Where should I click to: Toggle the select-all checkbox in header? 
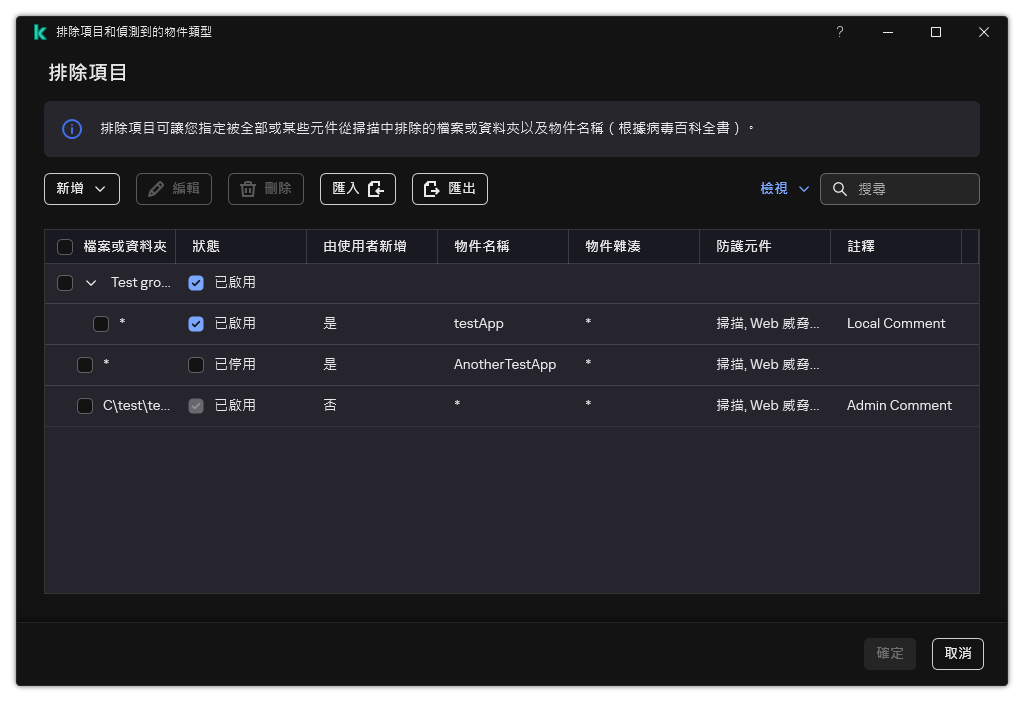[65, 246]
